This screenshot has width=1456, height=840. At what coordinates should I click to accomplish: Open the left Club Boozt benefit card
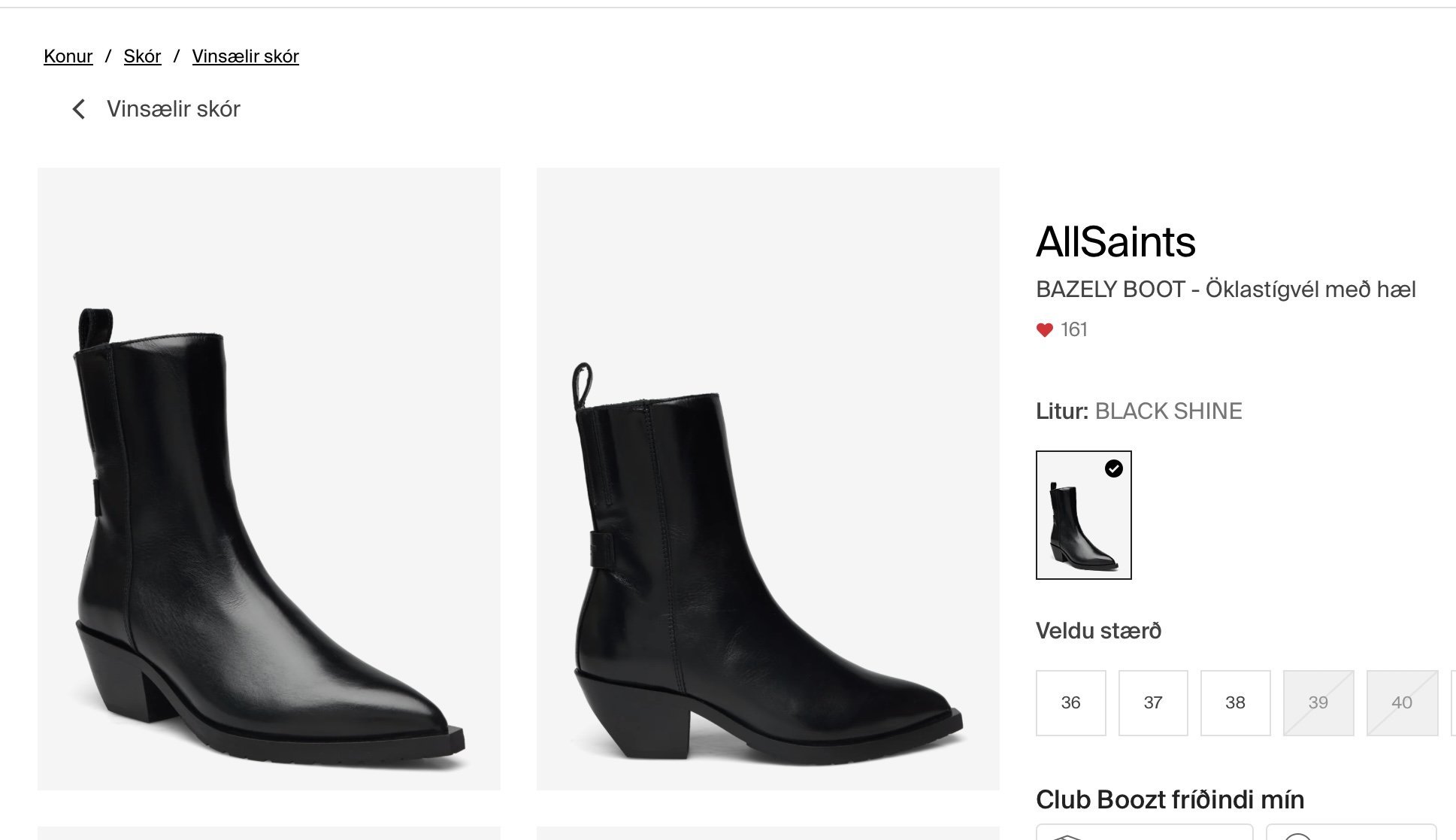pos(1144,832)
